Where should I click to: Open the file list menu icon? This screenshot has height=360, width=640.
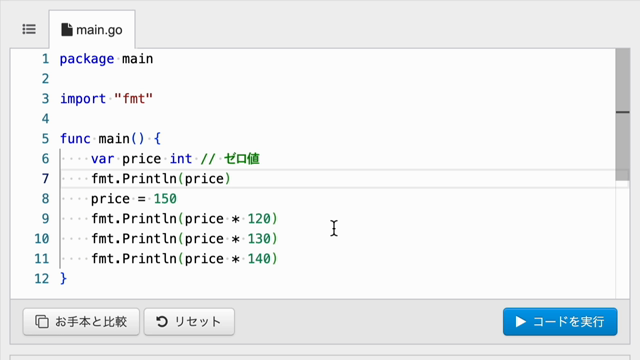coord(29,29)
